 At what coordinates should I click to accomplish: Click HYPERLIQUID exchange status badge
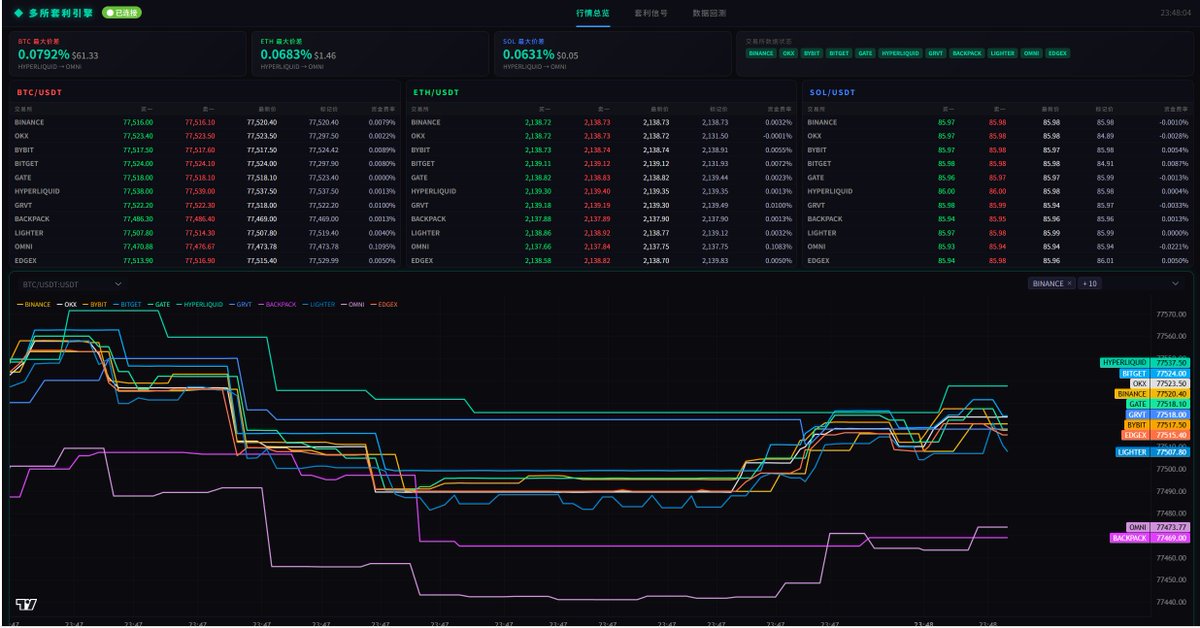[x=900, y=52]
